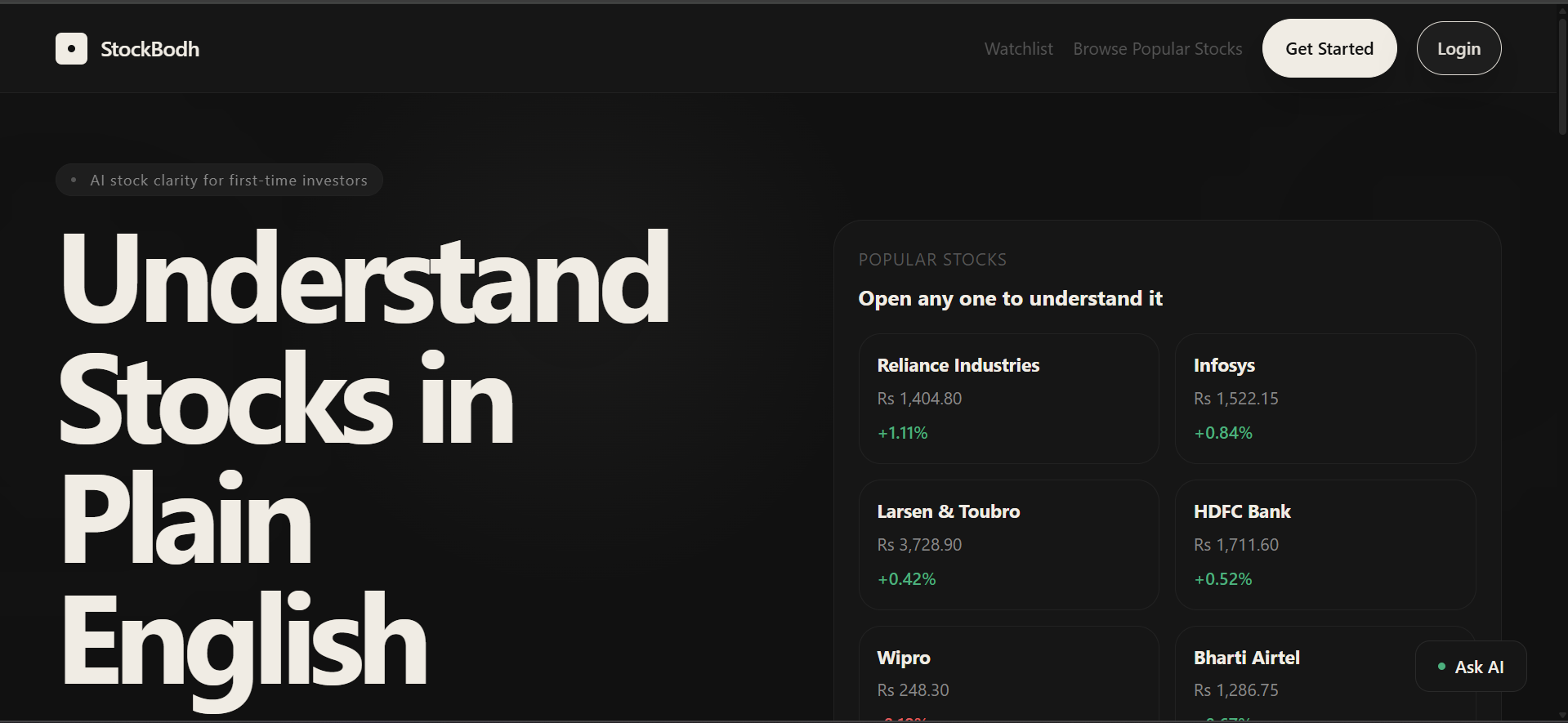Open the Wipro stock card
The height and width of the screenshot is (723, 1568).
coord(1008,674)
